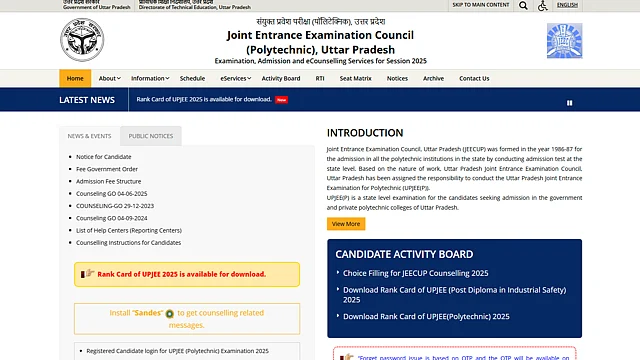Open Counselling Instructions for Candidates link
This screenshot has width=640, height=360.
point(128,242)
